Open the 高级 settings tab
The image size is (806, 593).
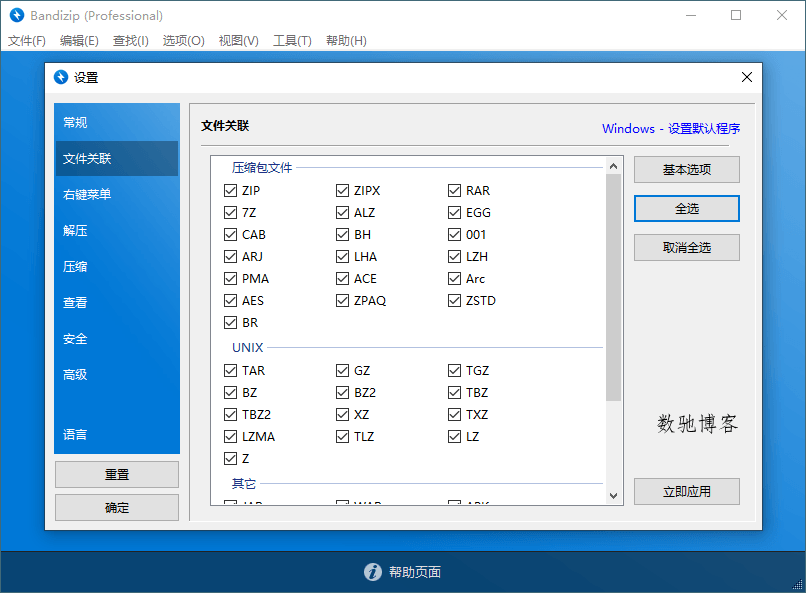(x=117, y=375)
